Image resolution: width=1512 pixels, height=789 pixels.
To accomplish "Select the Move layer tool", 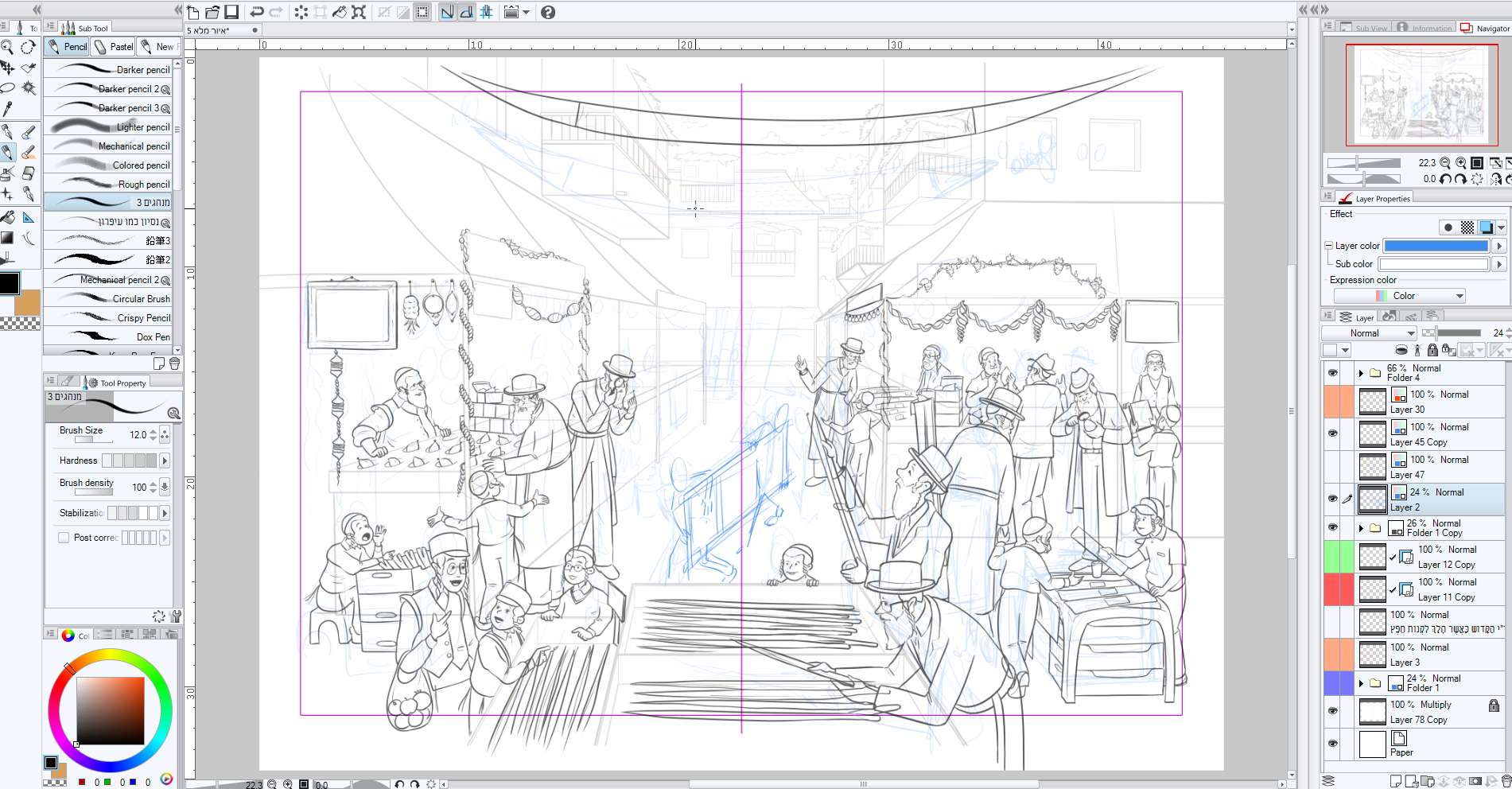I will (x=7, y=68).
